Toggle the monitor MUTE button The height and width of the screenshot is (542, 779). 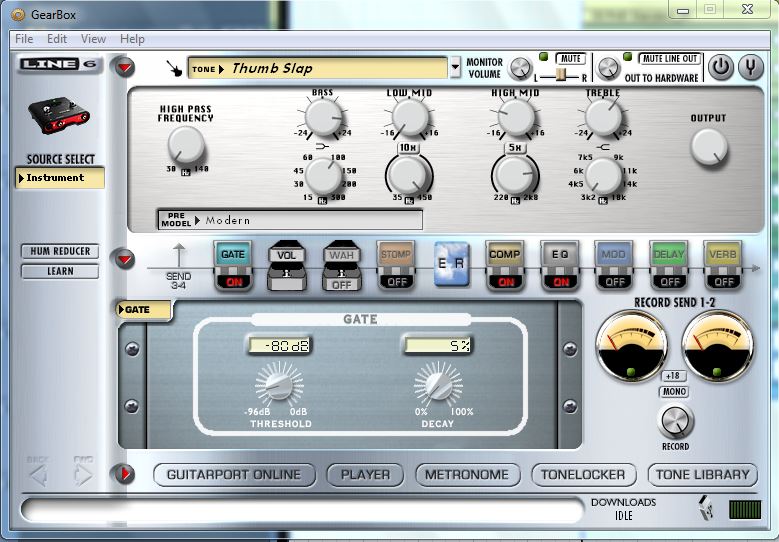coord(571,59)
